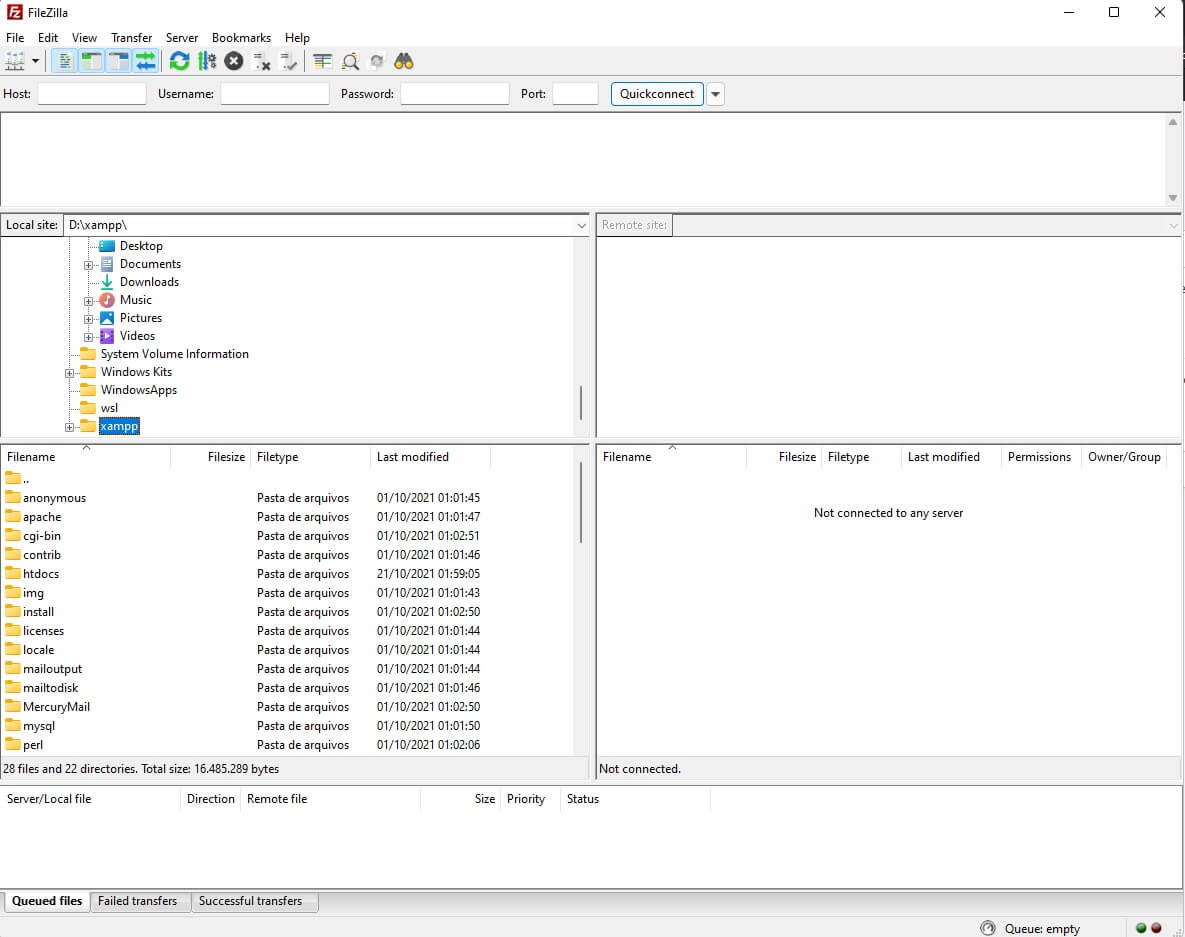Expand the Documents tree node
The image size is (1185, 937).
click(88, 265)
